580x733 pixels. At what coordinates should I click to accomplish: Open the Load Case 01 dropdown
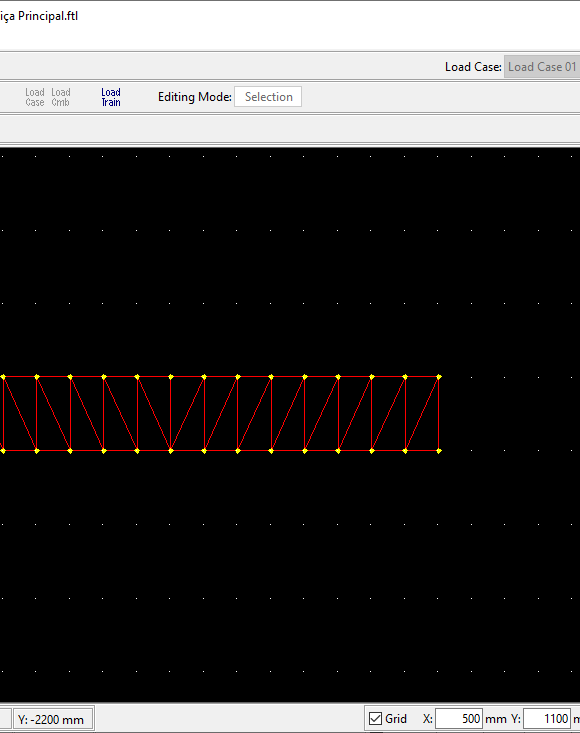point(542,67)
